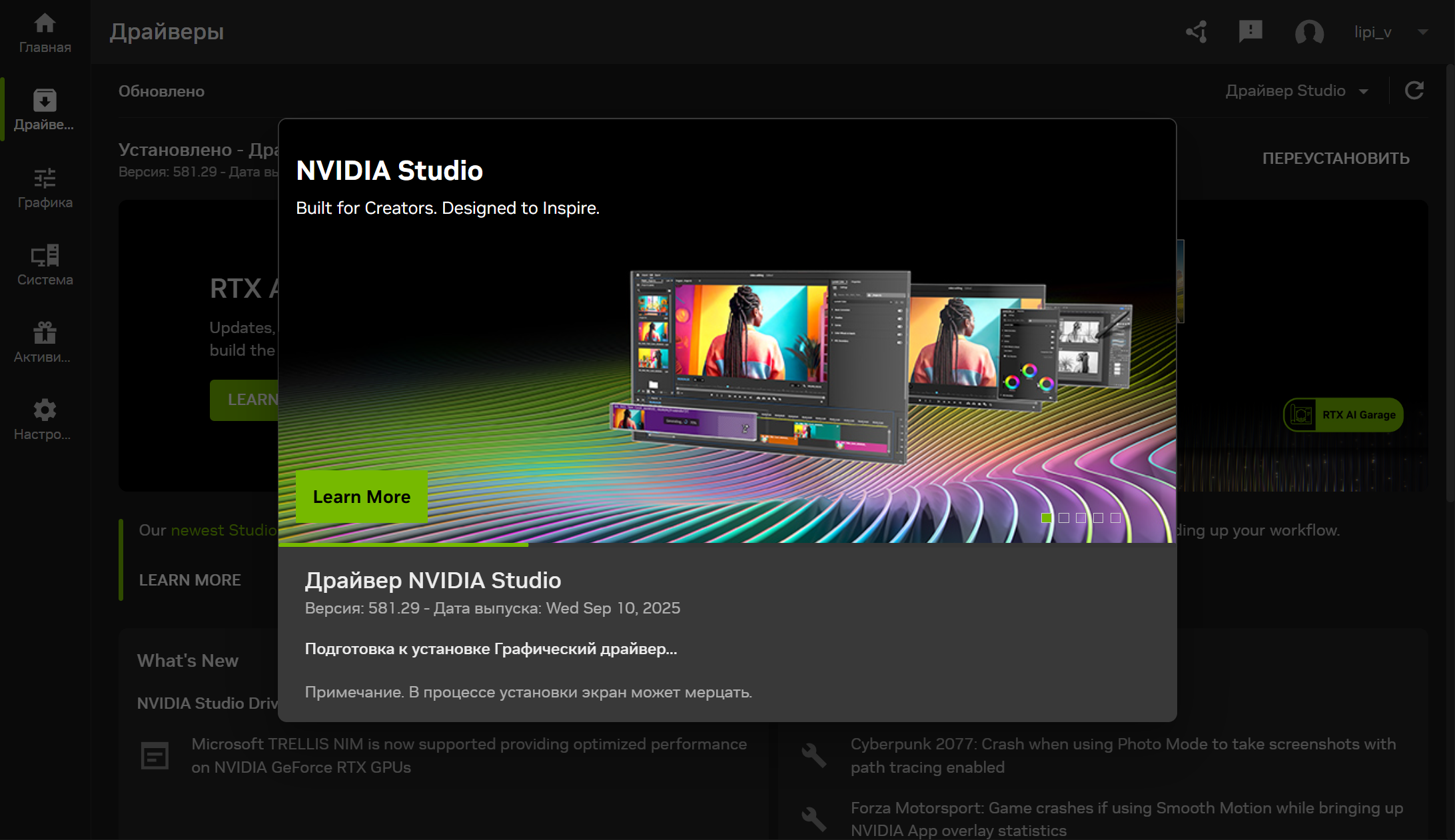Click the RTX AI Garage badge

(x=1343, y=414)
